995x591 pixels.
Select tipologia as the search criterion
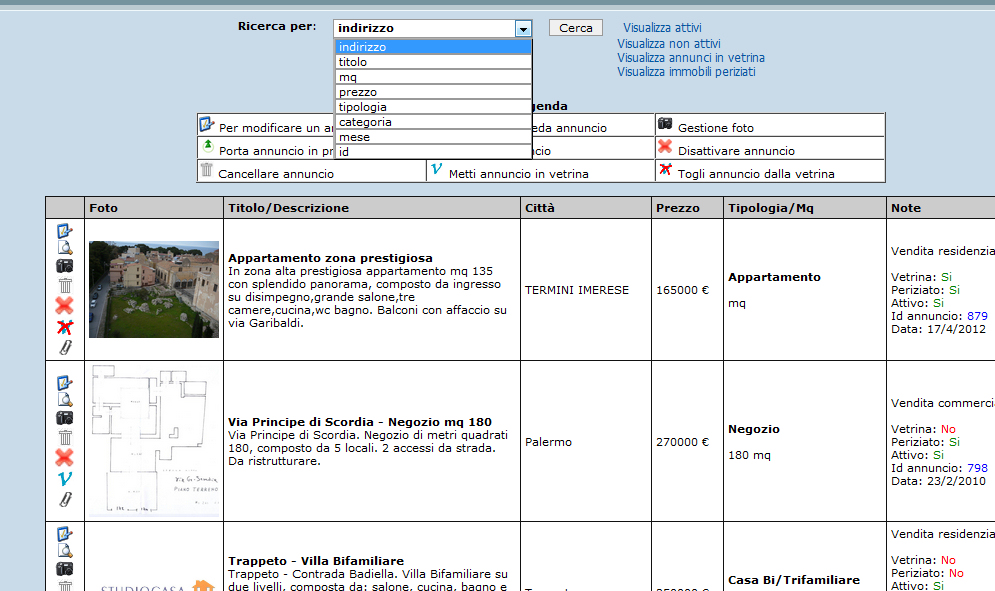click(433, 107)
